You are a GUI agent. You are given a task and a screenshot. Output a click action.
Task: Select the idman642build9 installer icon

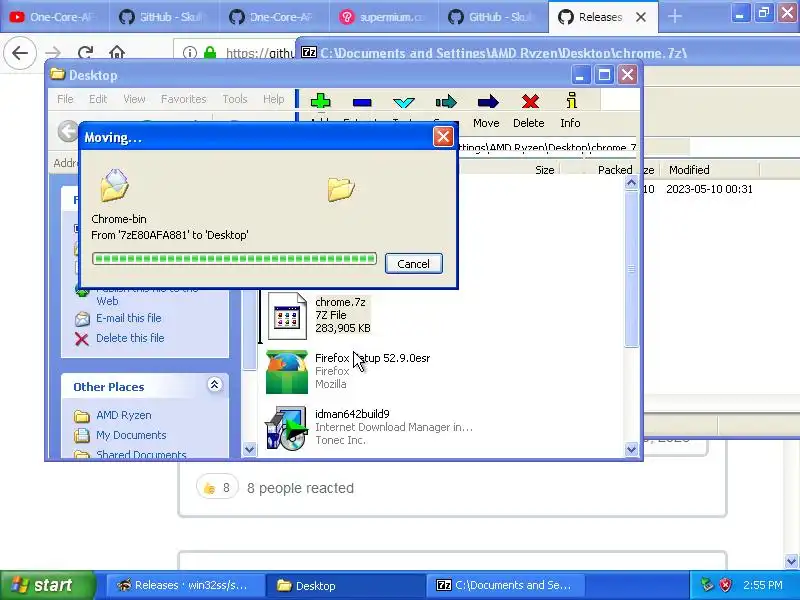tap(286, 428)
